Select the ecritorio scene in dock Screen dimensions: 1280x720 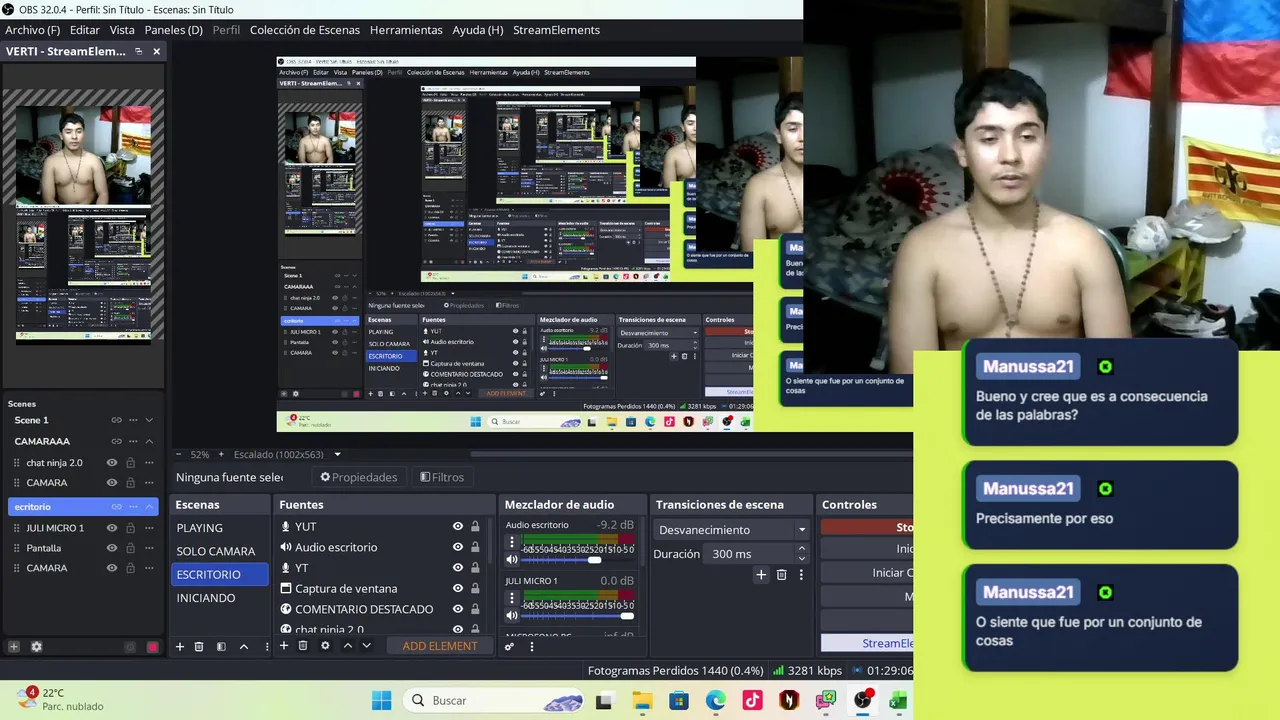click(82, 507)
